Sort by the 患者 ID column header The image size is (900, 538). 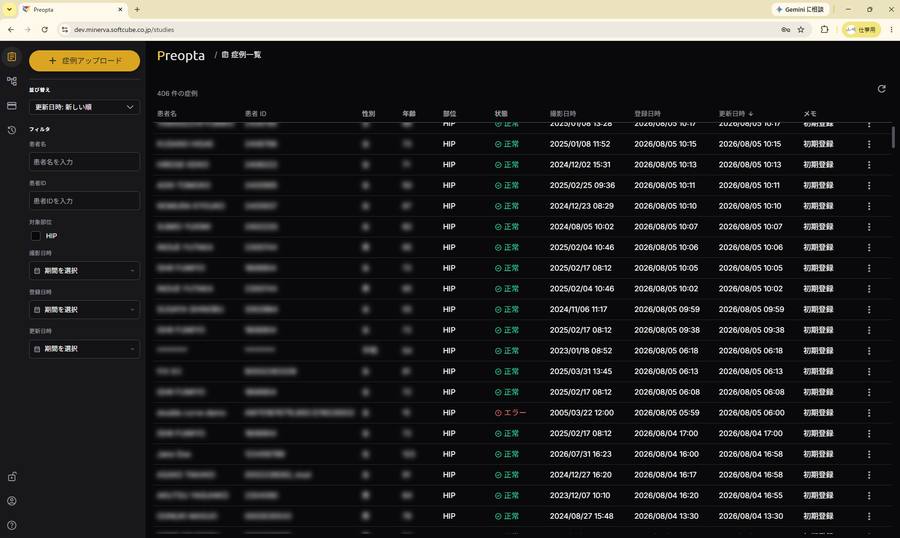tap(255, 114)
